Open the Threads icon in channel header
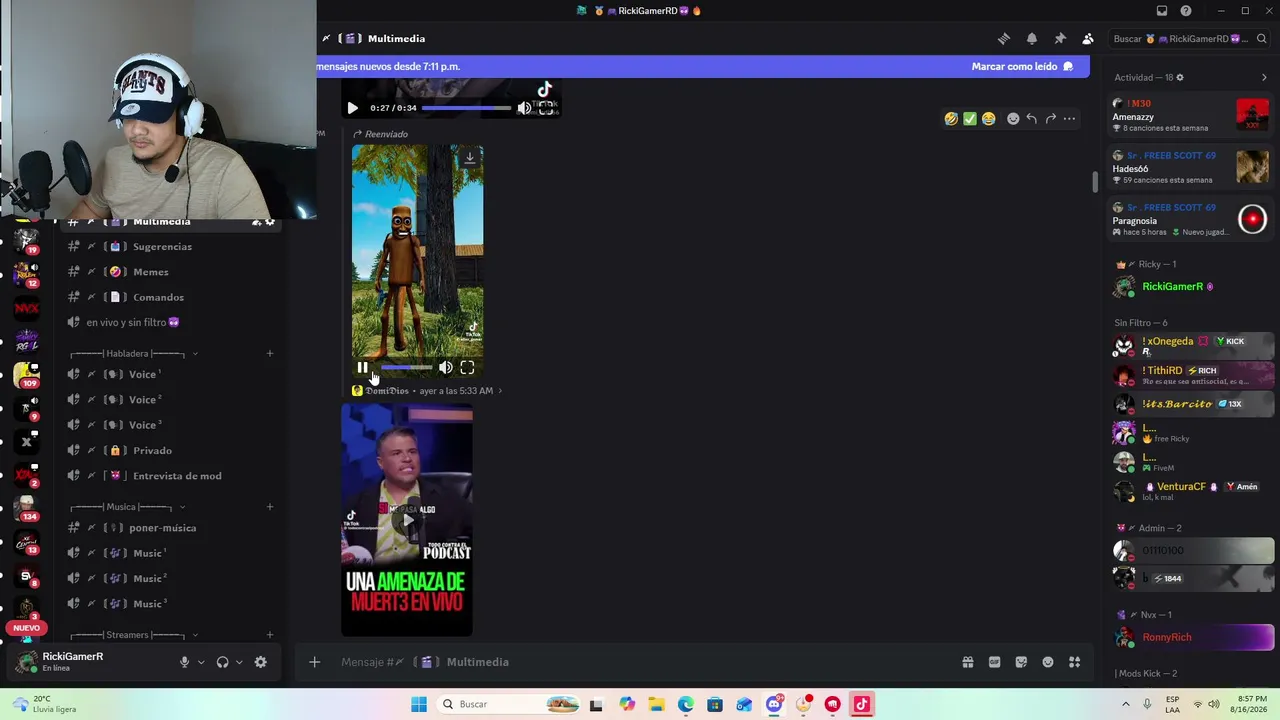Screen dimensions: 1280x720 [1004, 39]
